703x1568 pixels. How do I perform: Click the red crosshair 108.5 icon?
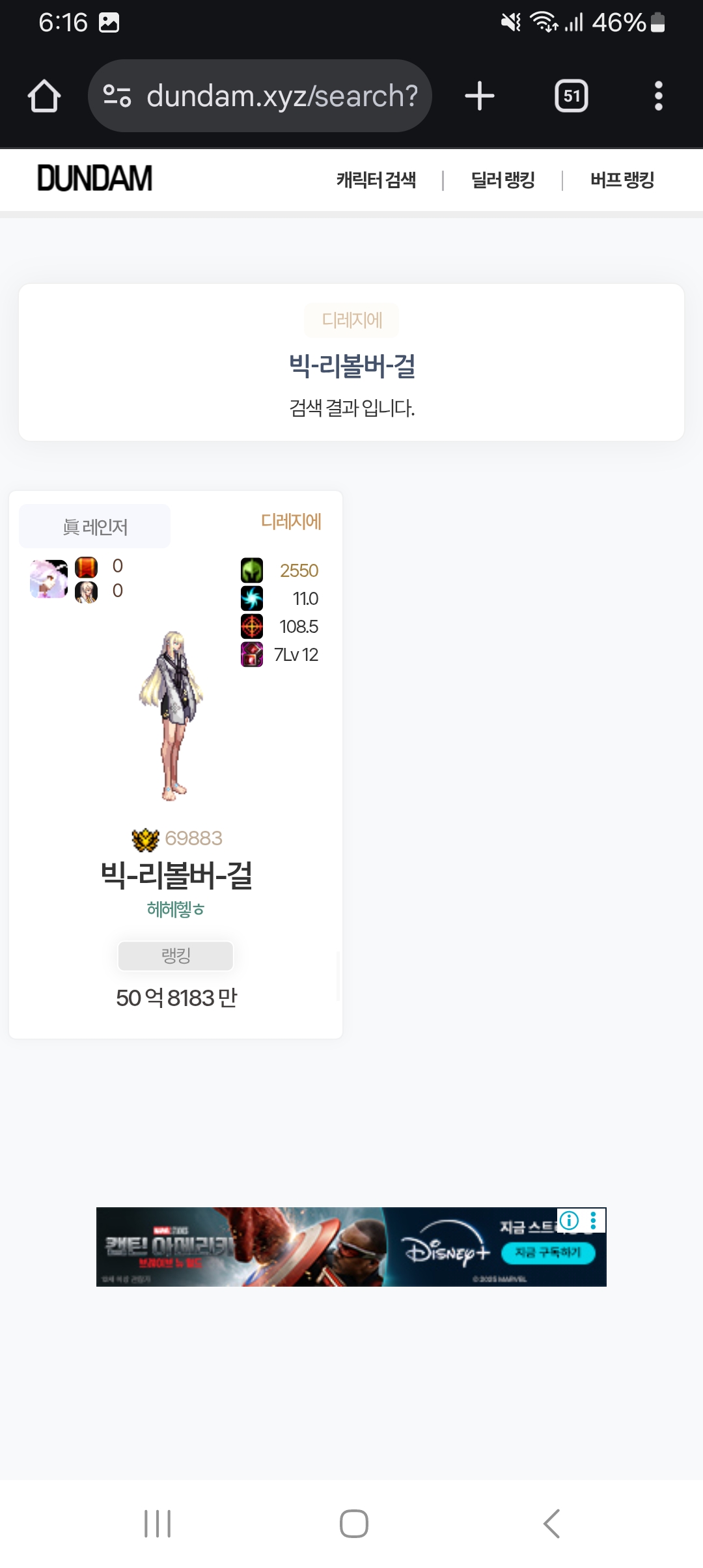(x=252, y=626)
